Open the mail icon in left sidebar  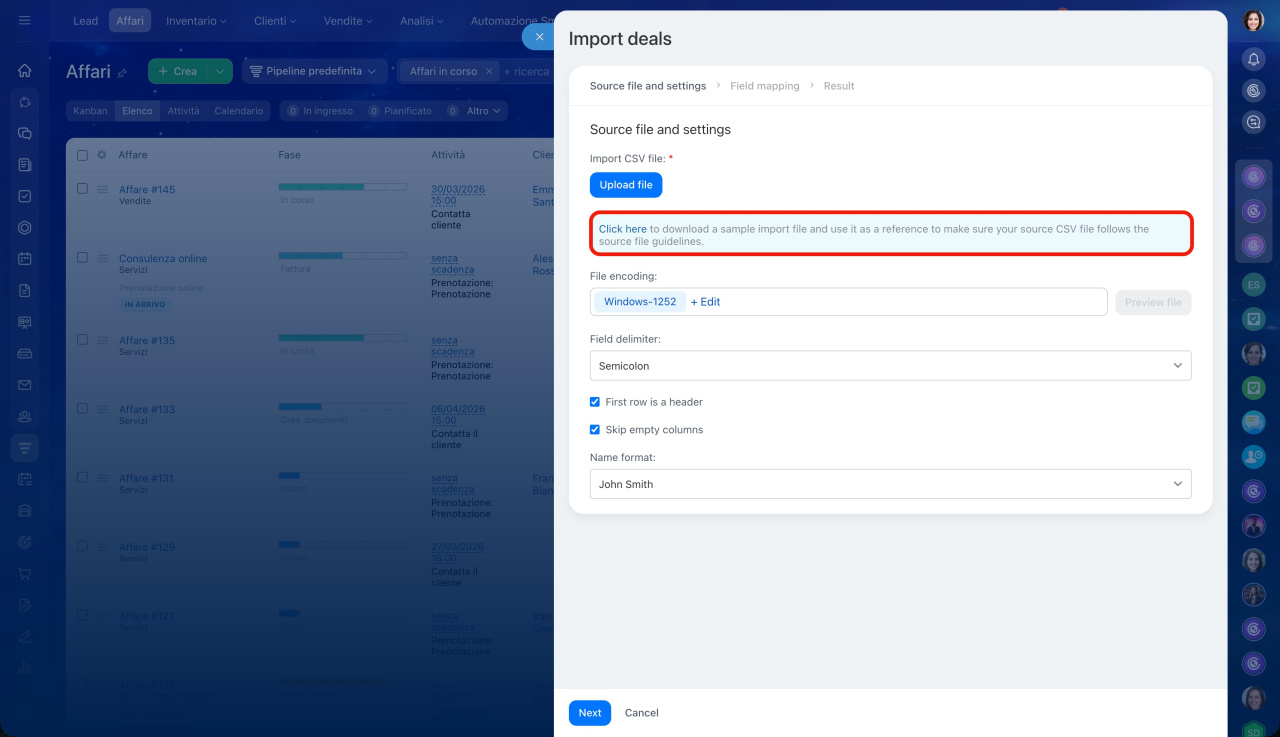(25, 385)
